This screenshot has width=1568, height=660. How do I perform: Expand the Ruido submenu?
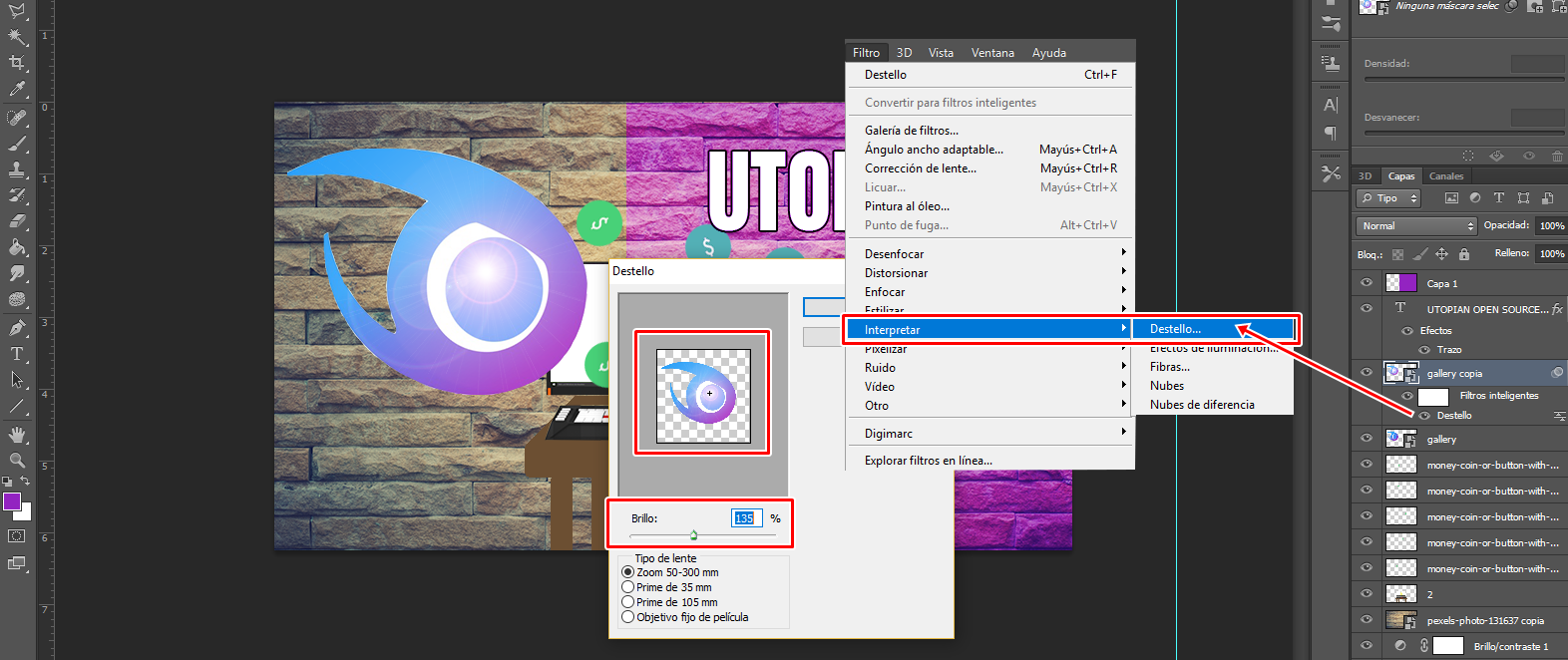(990, 368)
